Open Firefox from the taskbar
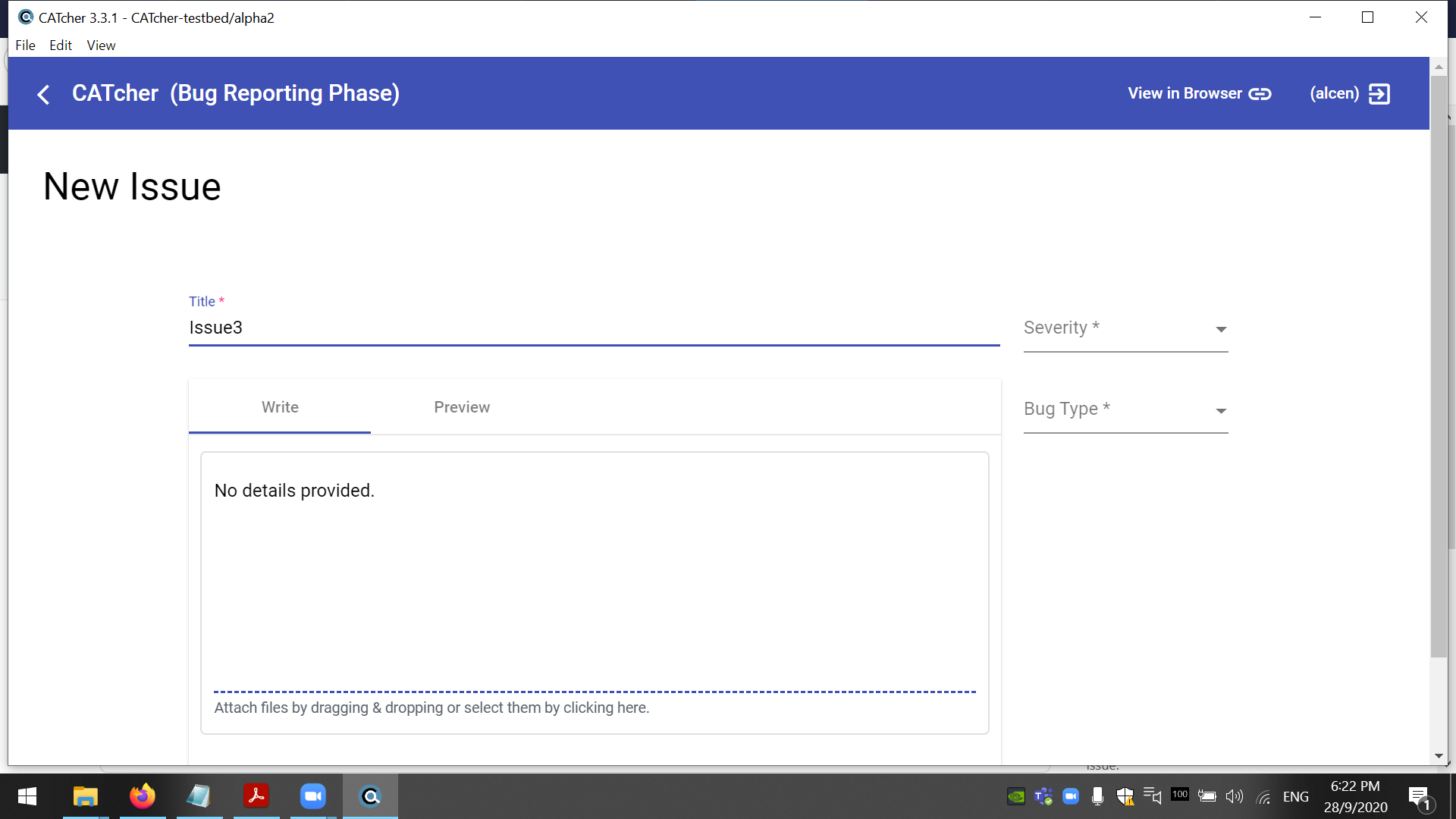The width and height of the screenshot is (1456, 819). [142, 796]
